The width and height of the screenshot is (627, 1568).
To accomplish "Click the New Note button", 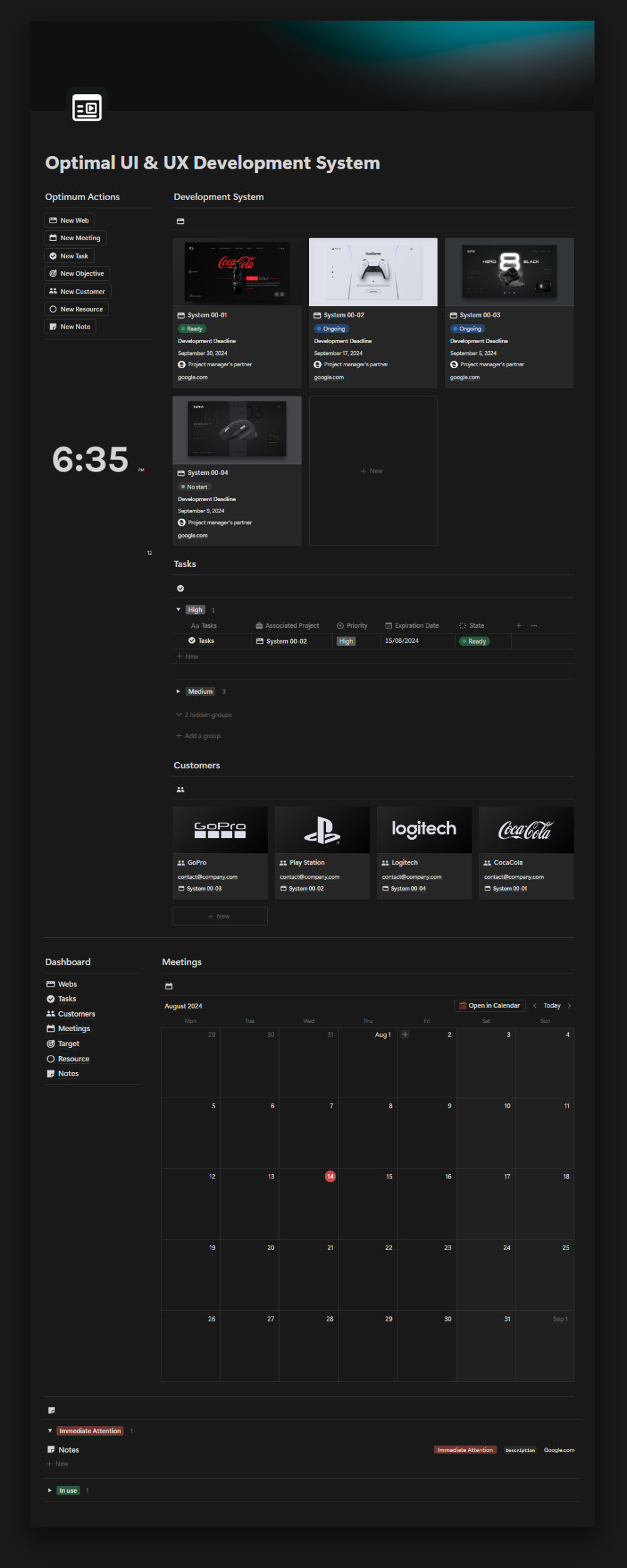I will tap(70, 327).
